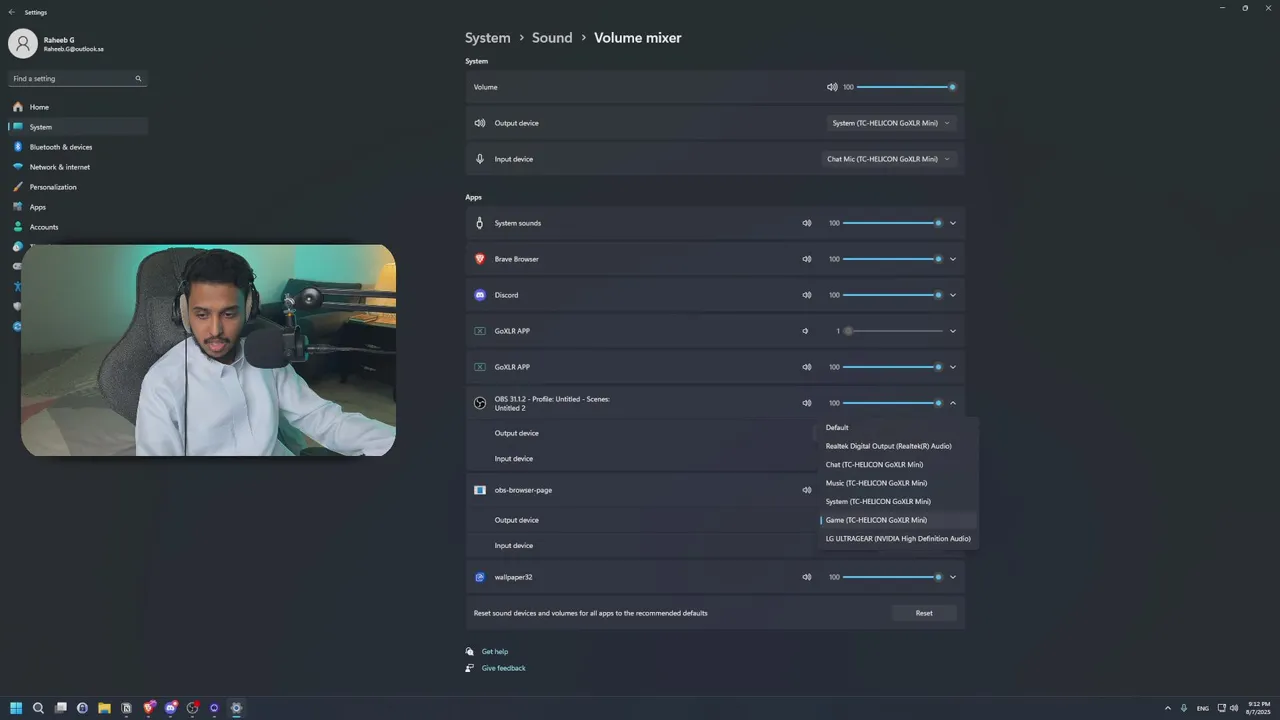Select the System sidebar icon
The height and width of the screenshot is (720, 1280).
(18, 127)
